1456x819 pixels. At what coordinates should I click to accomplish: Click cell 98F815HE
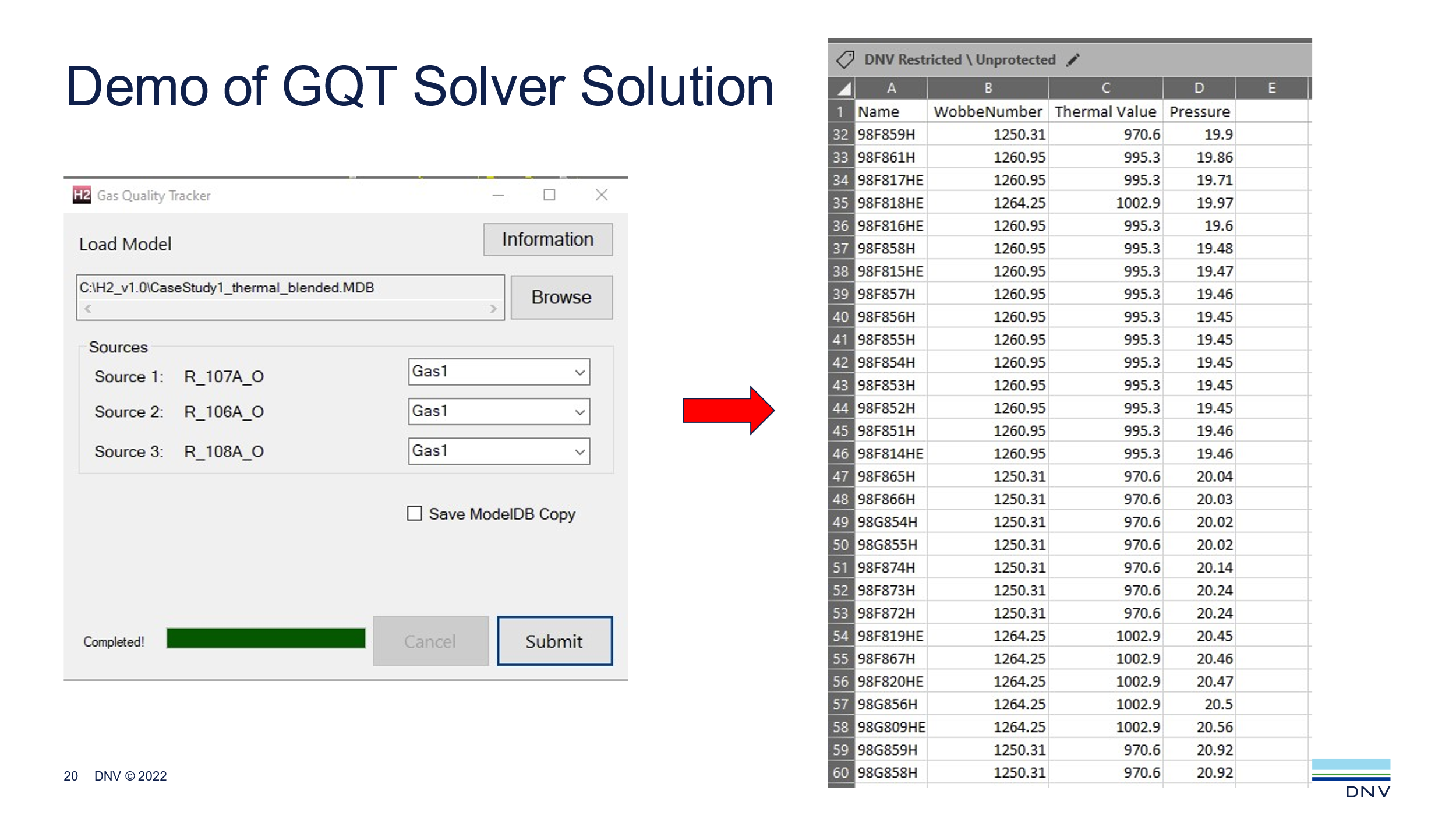[890, 271]
